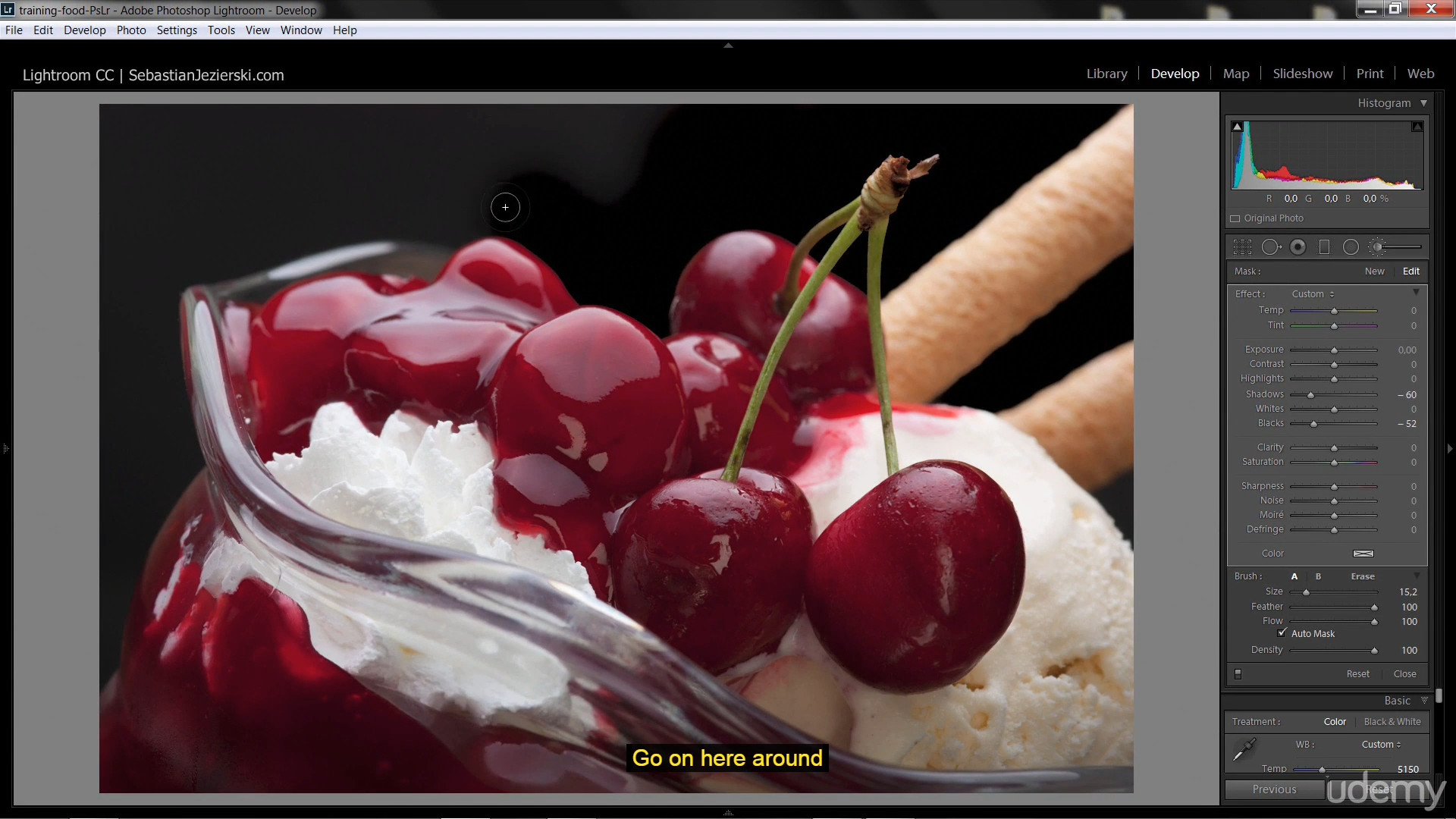Viewport: 1456px width, 819px height.
Task: Click the Previous button
Action: click(1274, 789)
